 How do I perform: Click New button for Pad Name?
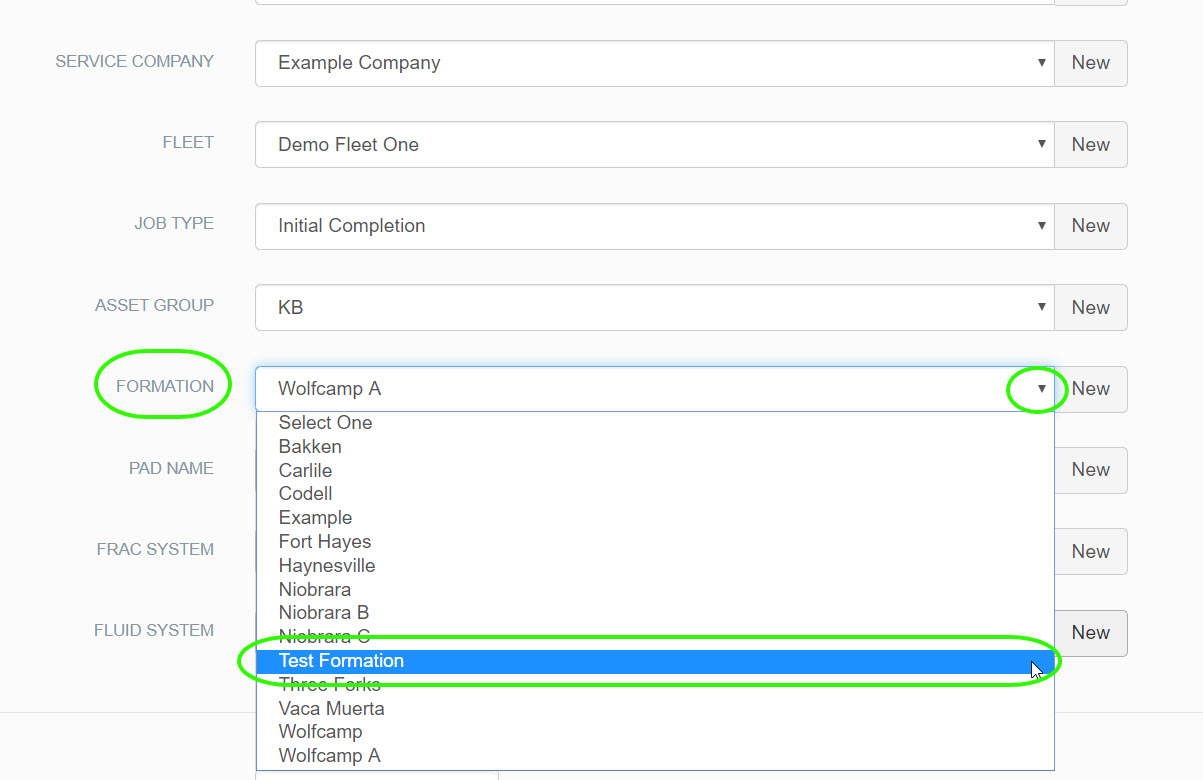[1090, 470]
